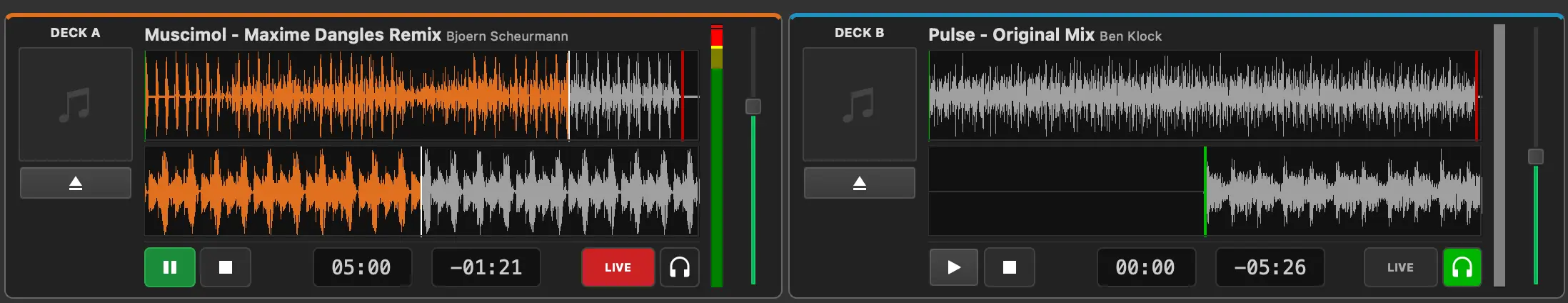The height and width of the screenshot is (303, 1568).
Task: Eject the track from Deck A
Action: (x=76, y=183)
